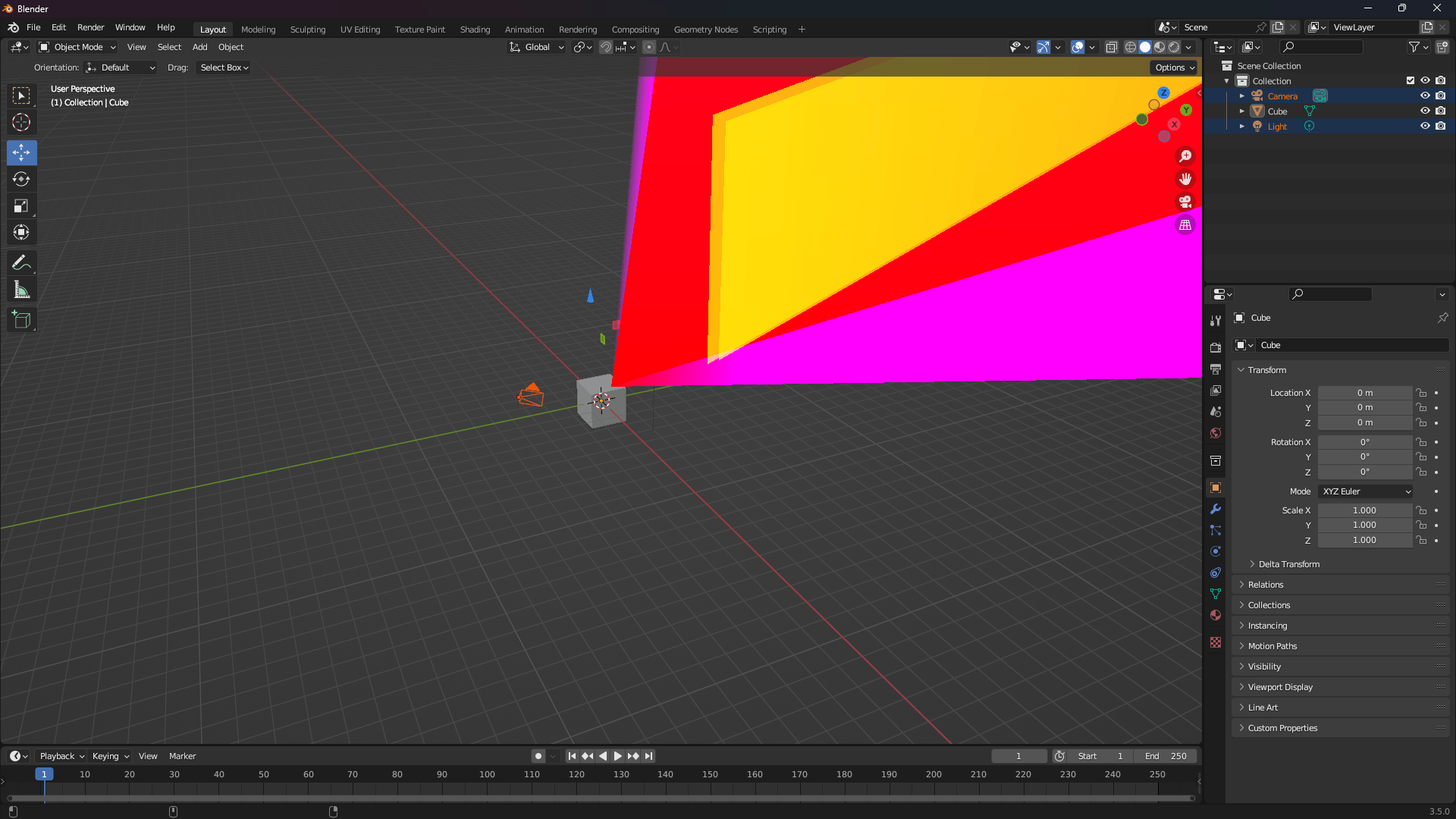Click the outliner search field
Viewport: 1456px width, 819px height.
1321,46
